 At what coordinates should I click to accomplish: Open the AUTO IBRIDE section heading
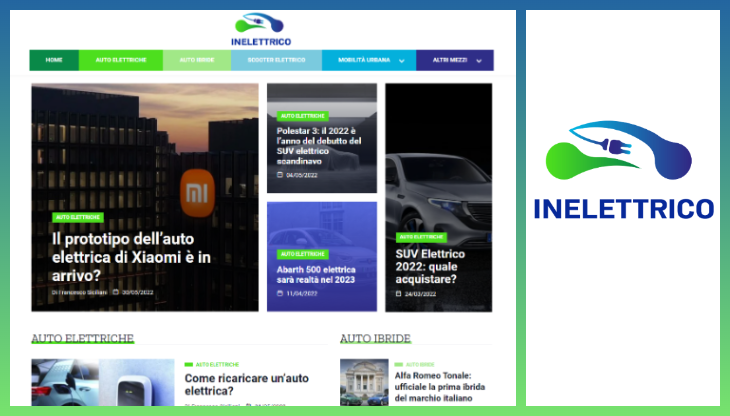pyautogui.click(x=375, y=338)
